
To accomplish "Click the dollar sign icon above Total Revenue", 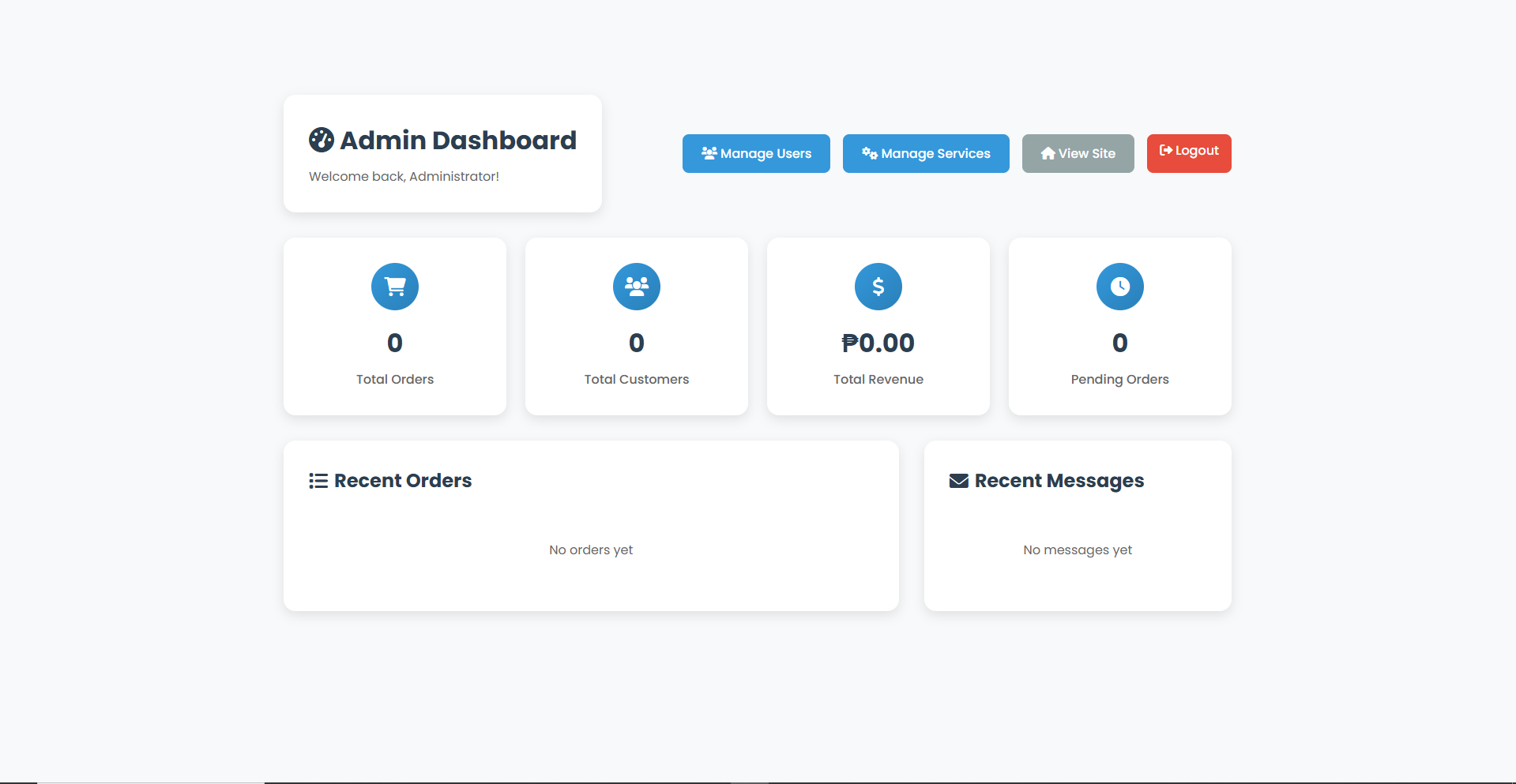I will (x=878, y=286).
